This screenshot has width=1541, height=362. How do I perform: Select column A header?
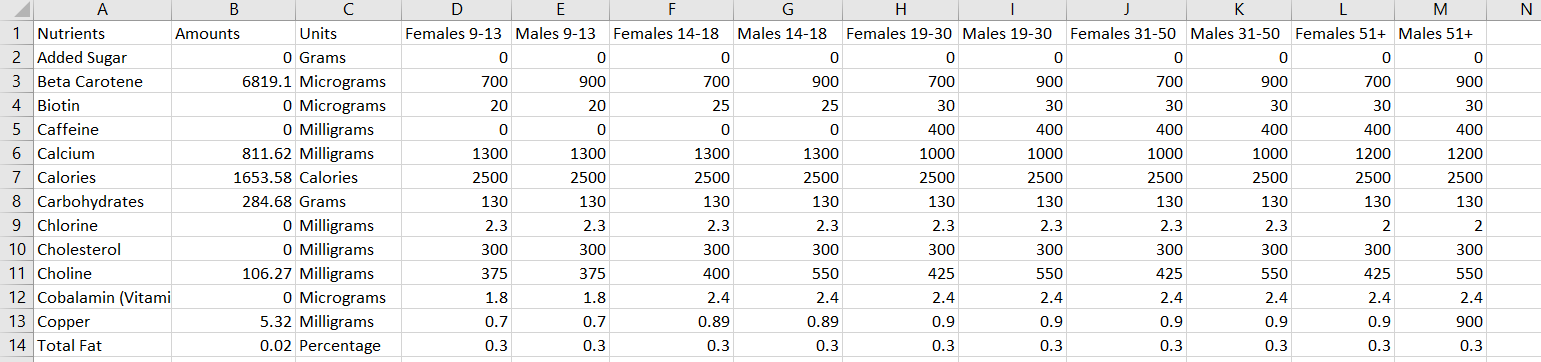click(102, 10)
